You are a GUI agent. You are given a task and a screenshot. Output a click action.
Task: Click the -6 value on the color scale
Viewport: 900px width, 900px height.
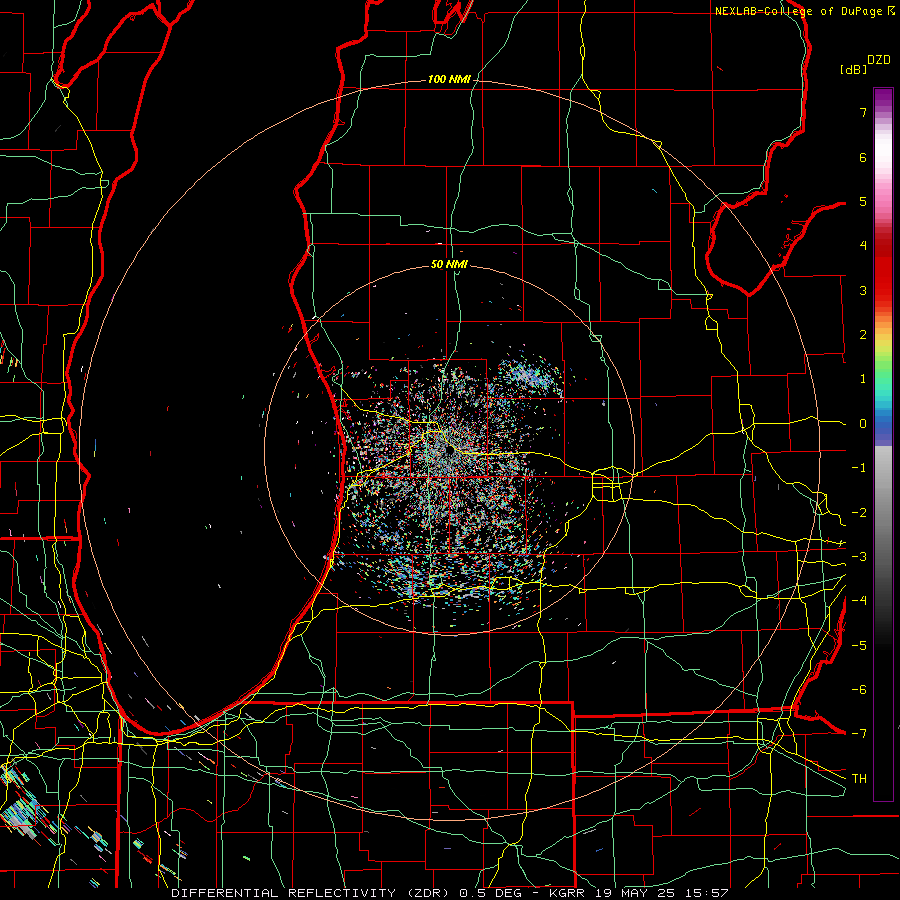tap(859, 690)
